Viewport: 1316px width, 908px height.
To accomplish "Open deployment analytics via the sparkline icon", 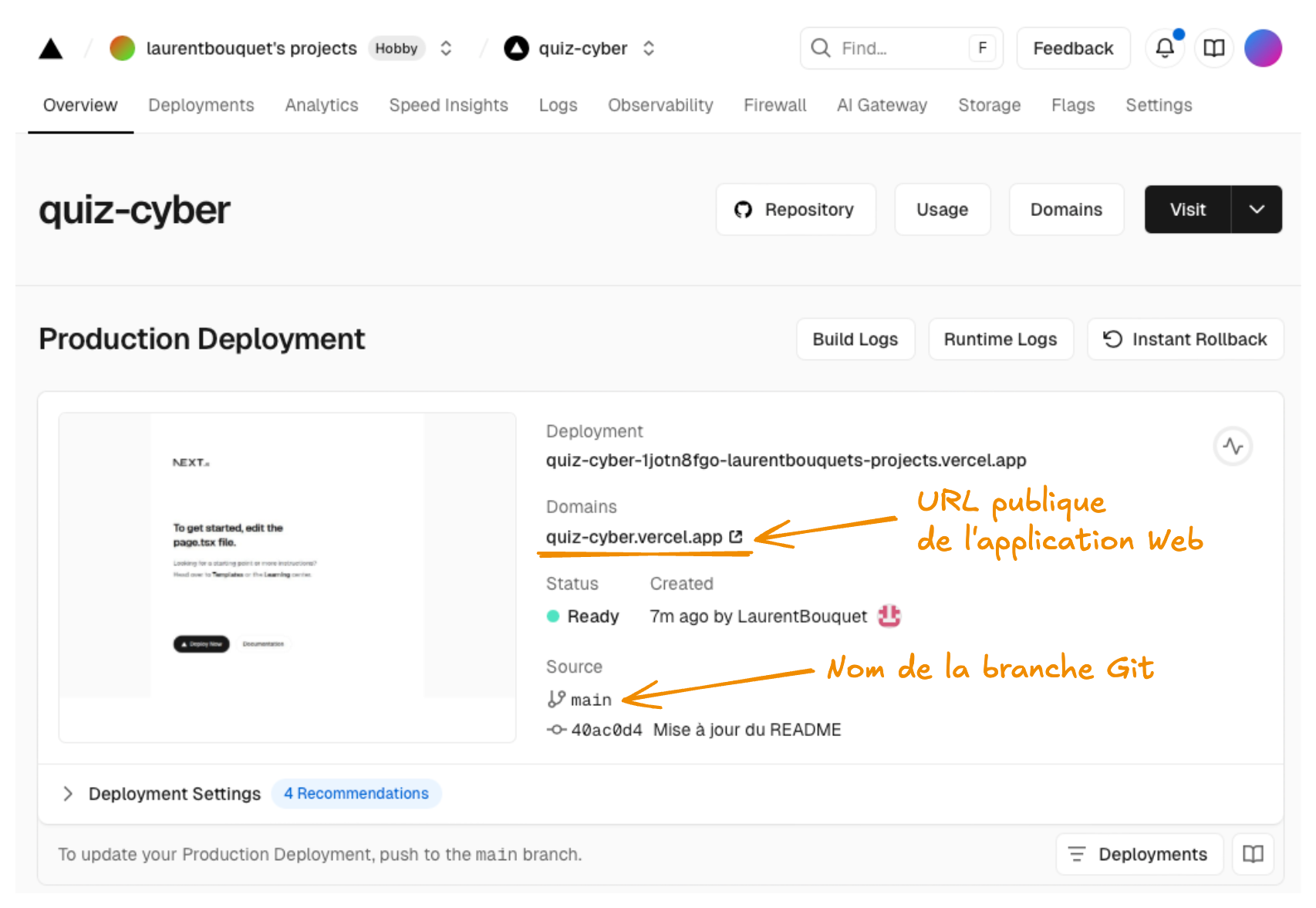I will (x=1233, y=446).
